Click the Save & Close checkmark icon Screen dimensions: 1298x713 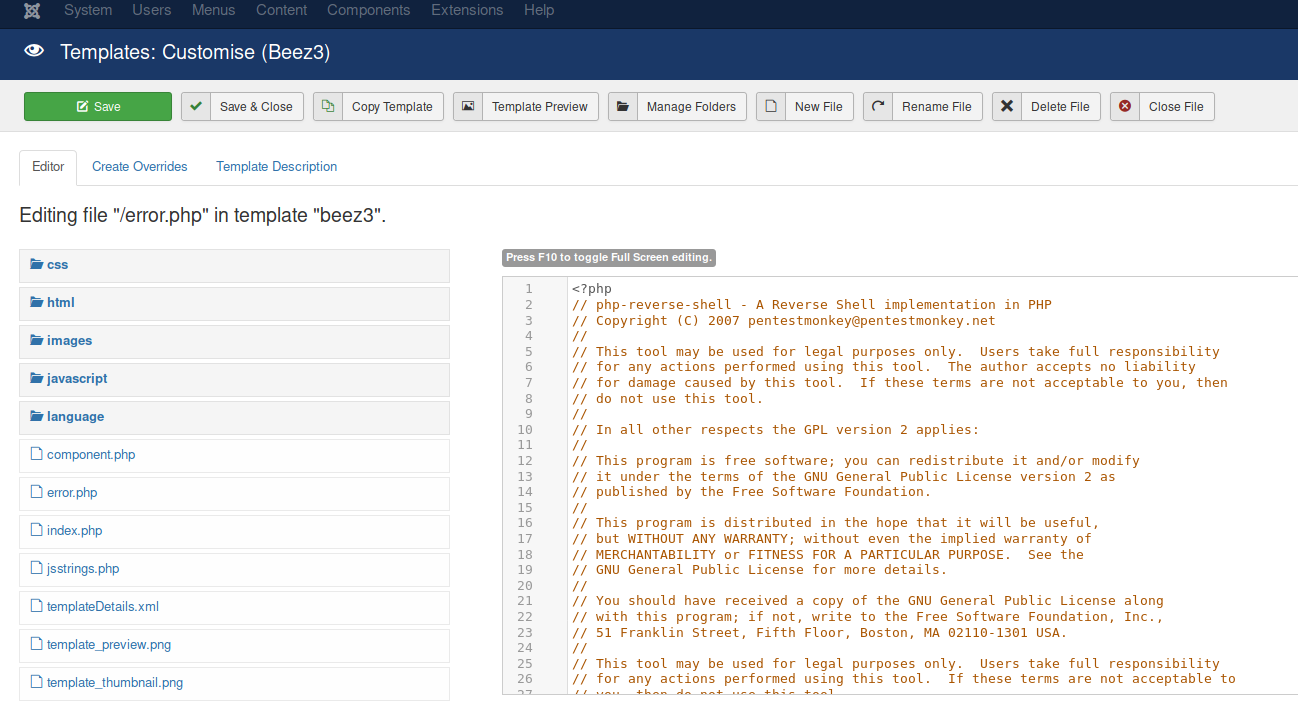196,107
